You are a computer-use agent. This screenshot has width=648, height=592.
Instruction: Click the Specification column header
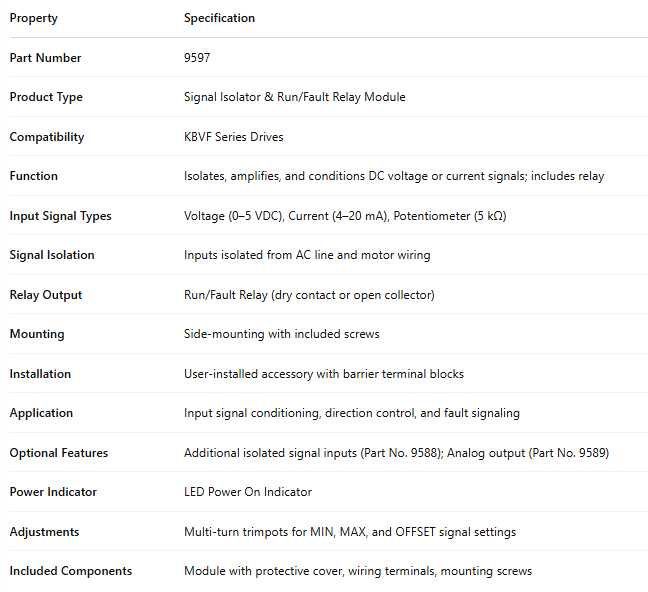219,18
